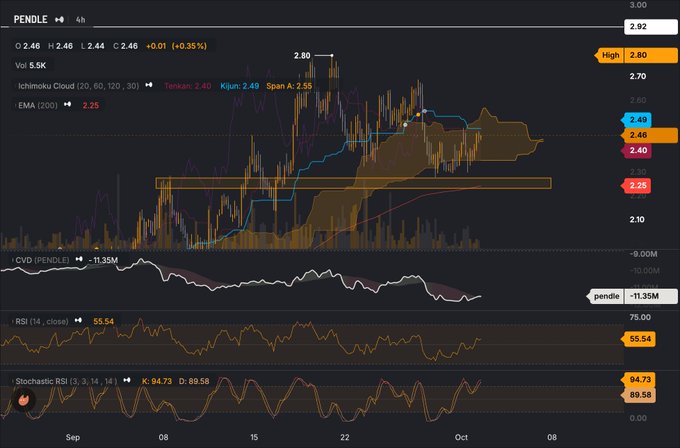Viewport: 680px width, 448px height.
Task: Open Ichimoku Cloud (20, 60, 120, 30) indicator
Action: pyautogui.click(x=78, y=86)
